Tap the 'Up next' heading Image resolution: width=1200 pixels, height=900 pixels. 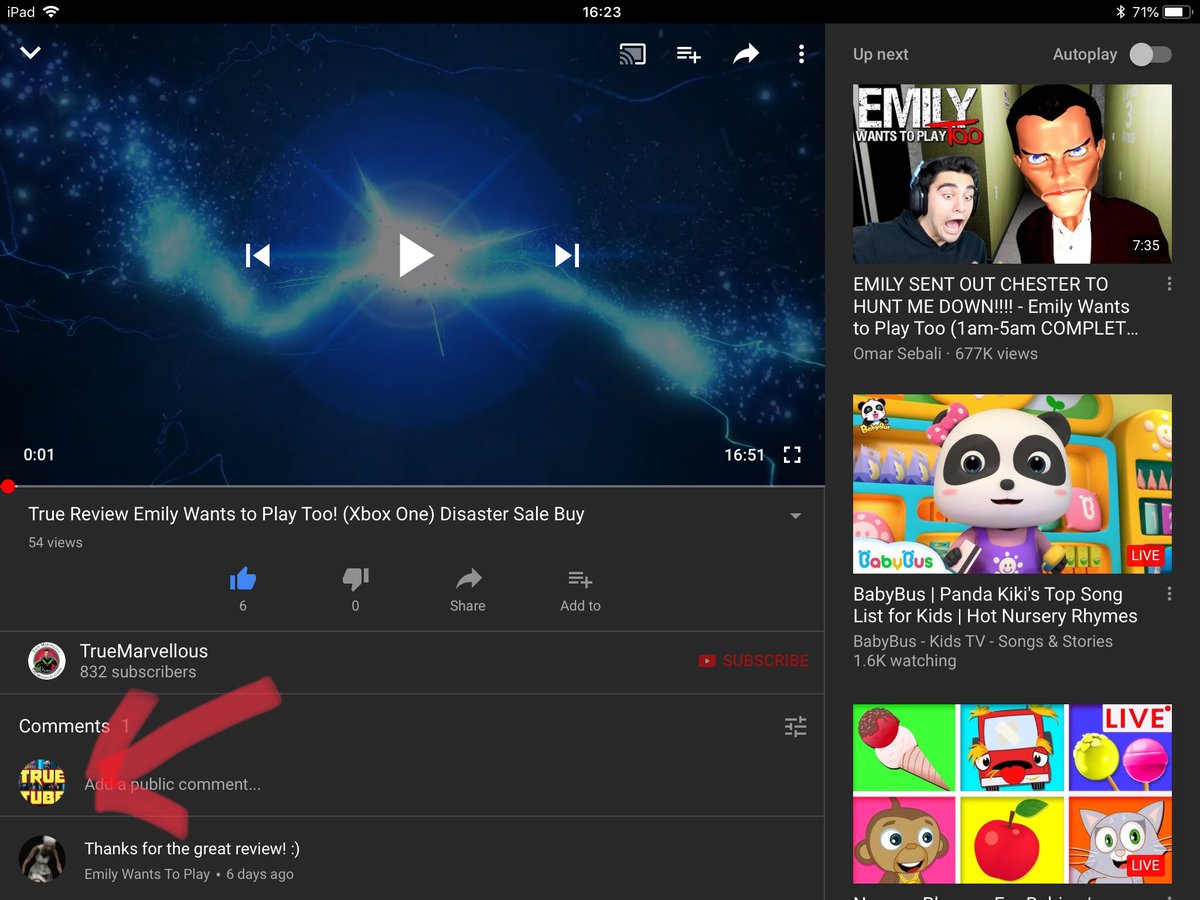[x=881, y=54]
